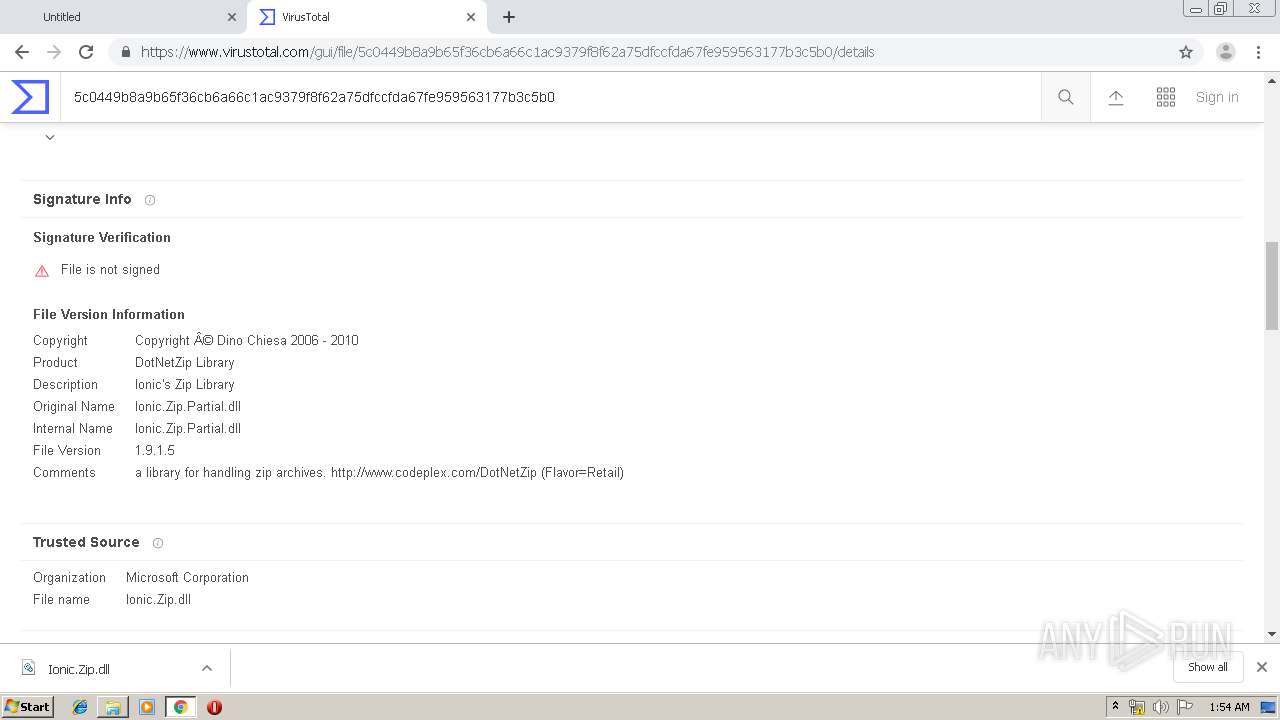The image size is (1280, 720).
Task: Show Signature Info help icon
Action: pyautogui.click(x=150, y=200)
